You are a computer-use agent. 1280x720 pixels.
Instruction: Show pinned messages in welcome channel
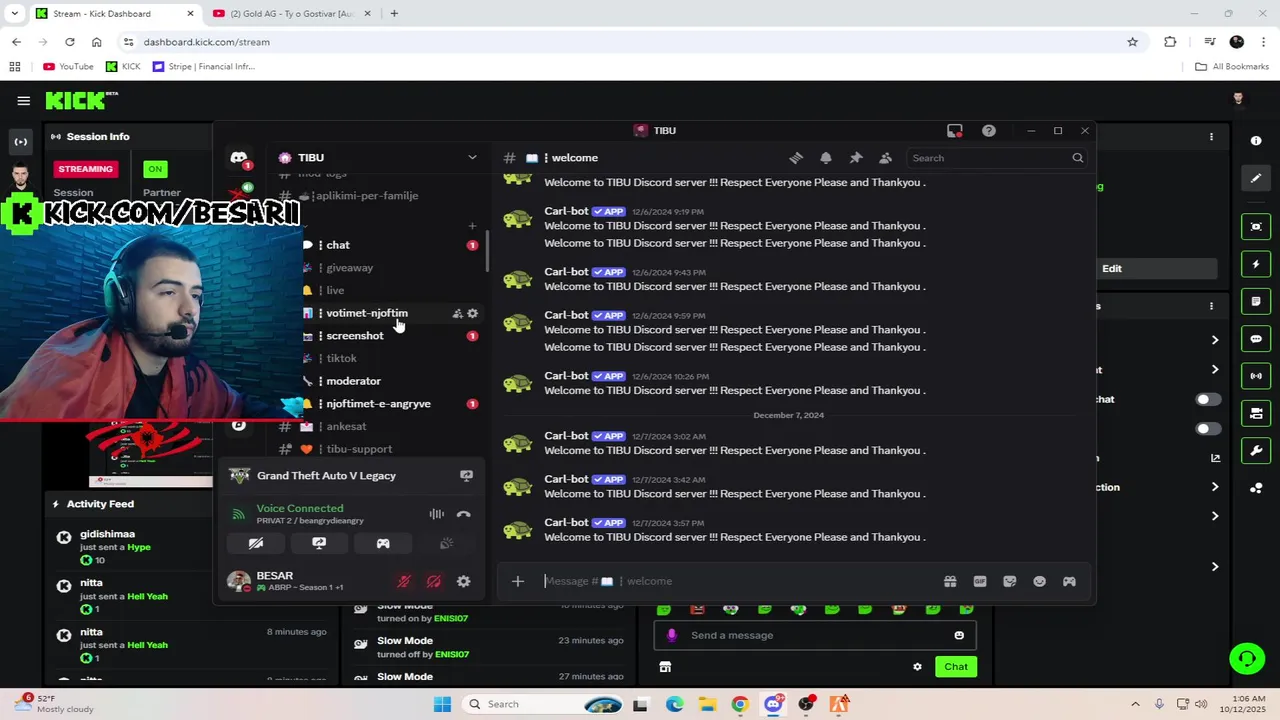click(x=856, y=158)
